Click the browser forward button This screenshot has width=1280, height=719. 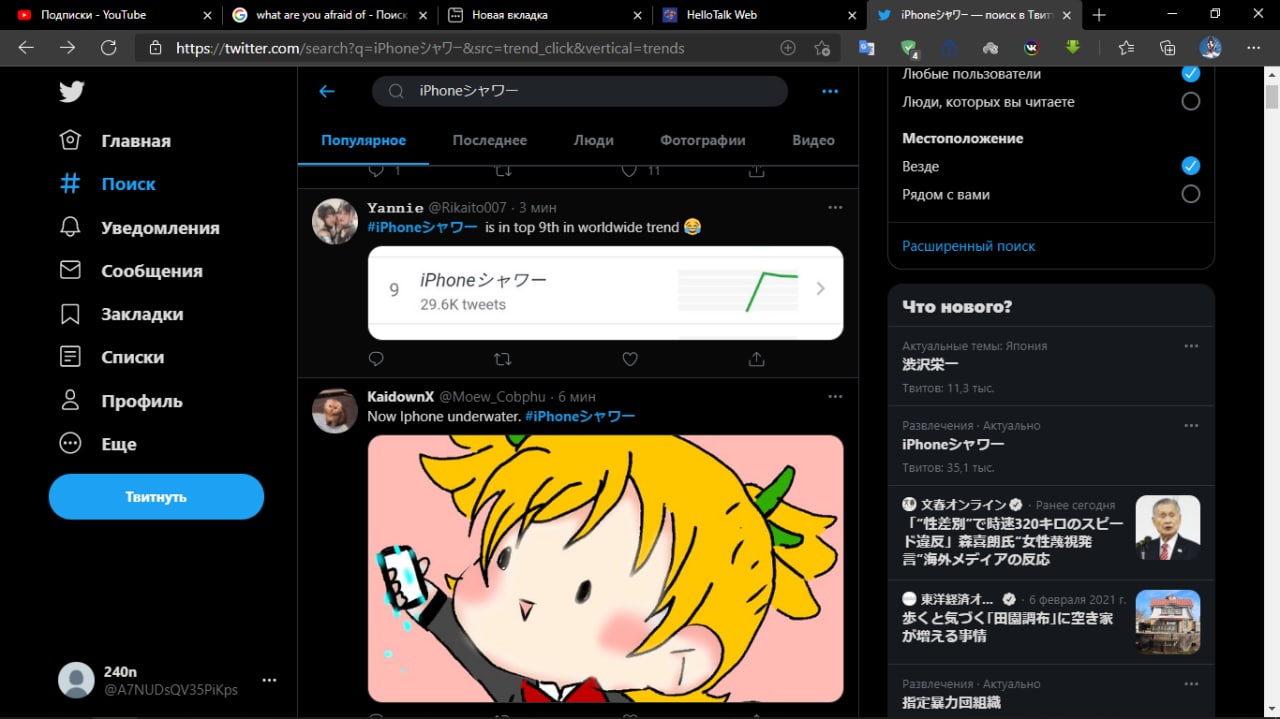click(67, 48)
